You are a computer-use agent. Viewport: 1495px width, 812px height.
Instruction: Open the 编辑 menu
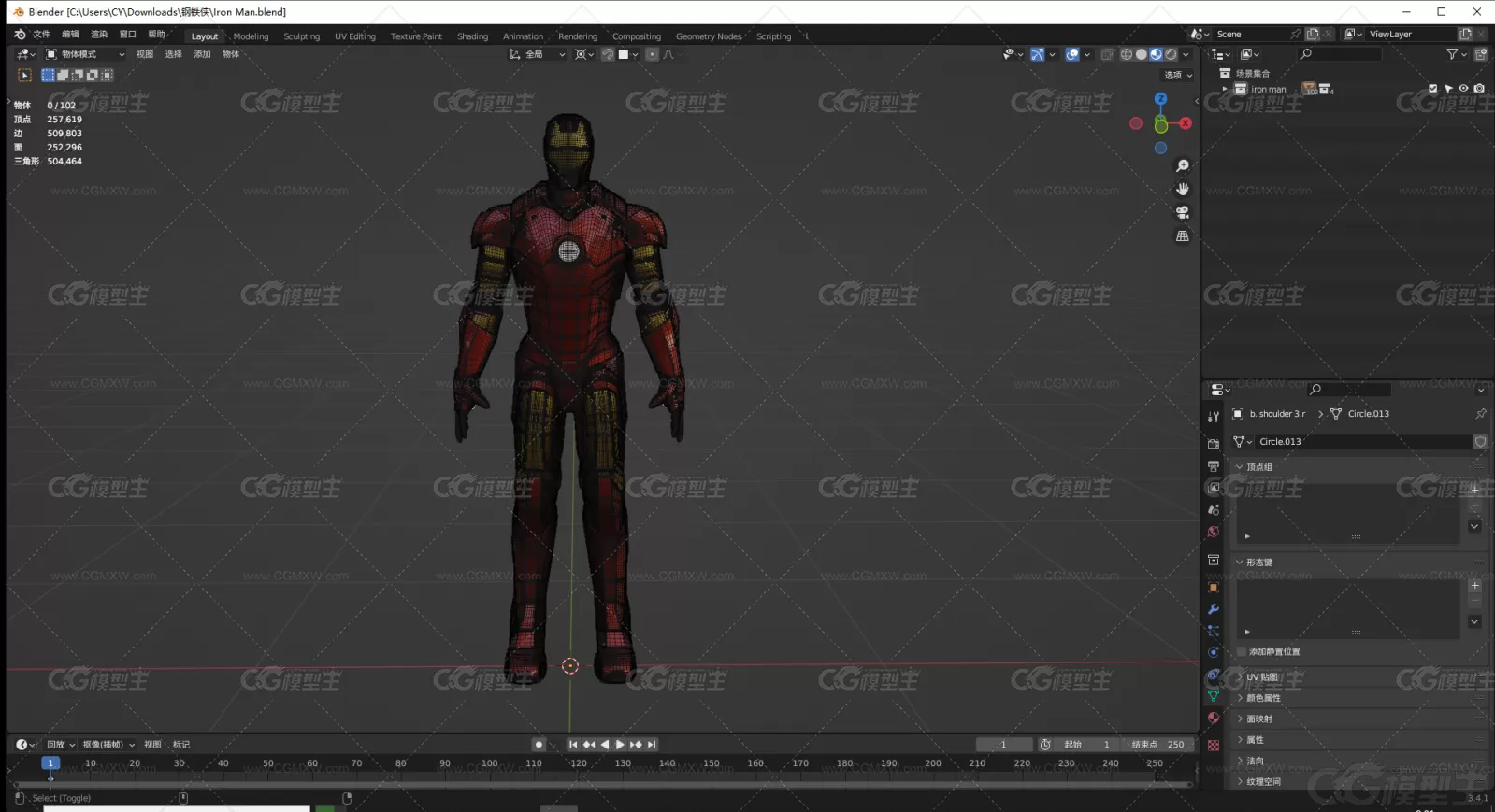pos(70,35)
